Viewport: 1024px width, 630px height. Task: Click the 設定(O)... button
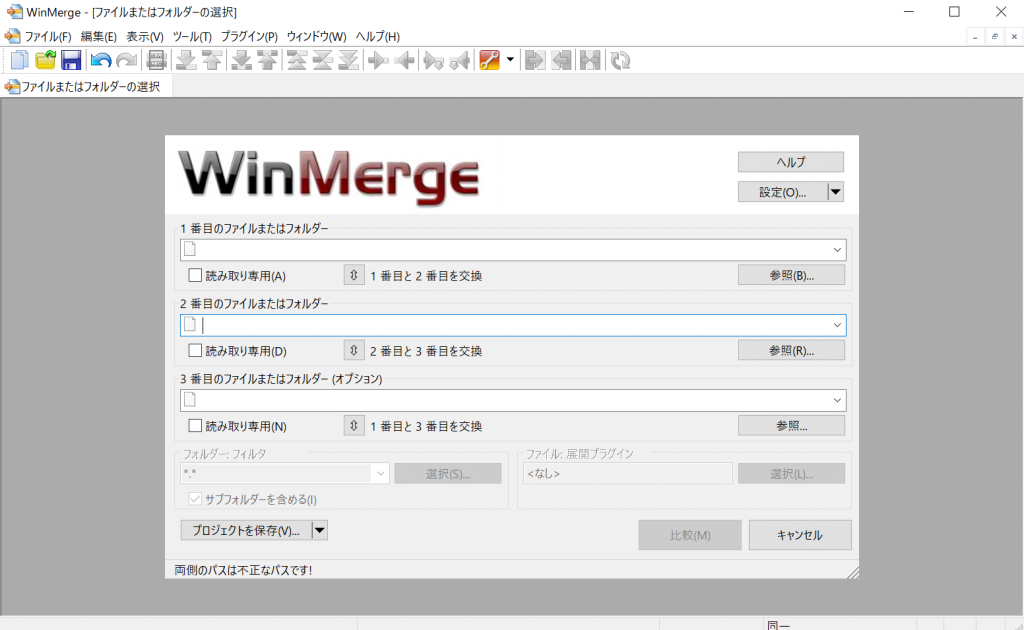782,192
